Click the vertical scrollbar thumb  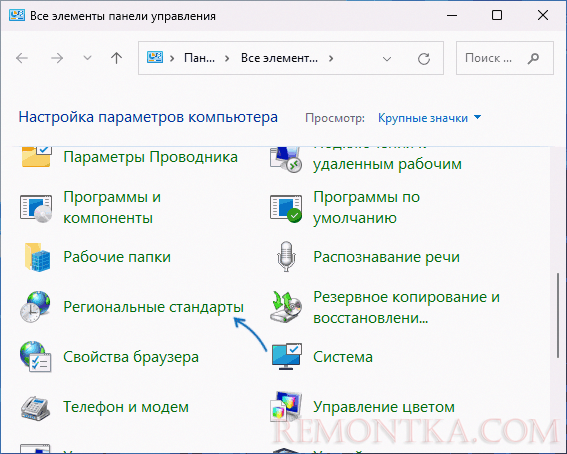[558, 315]
